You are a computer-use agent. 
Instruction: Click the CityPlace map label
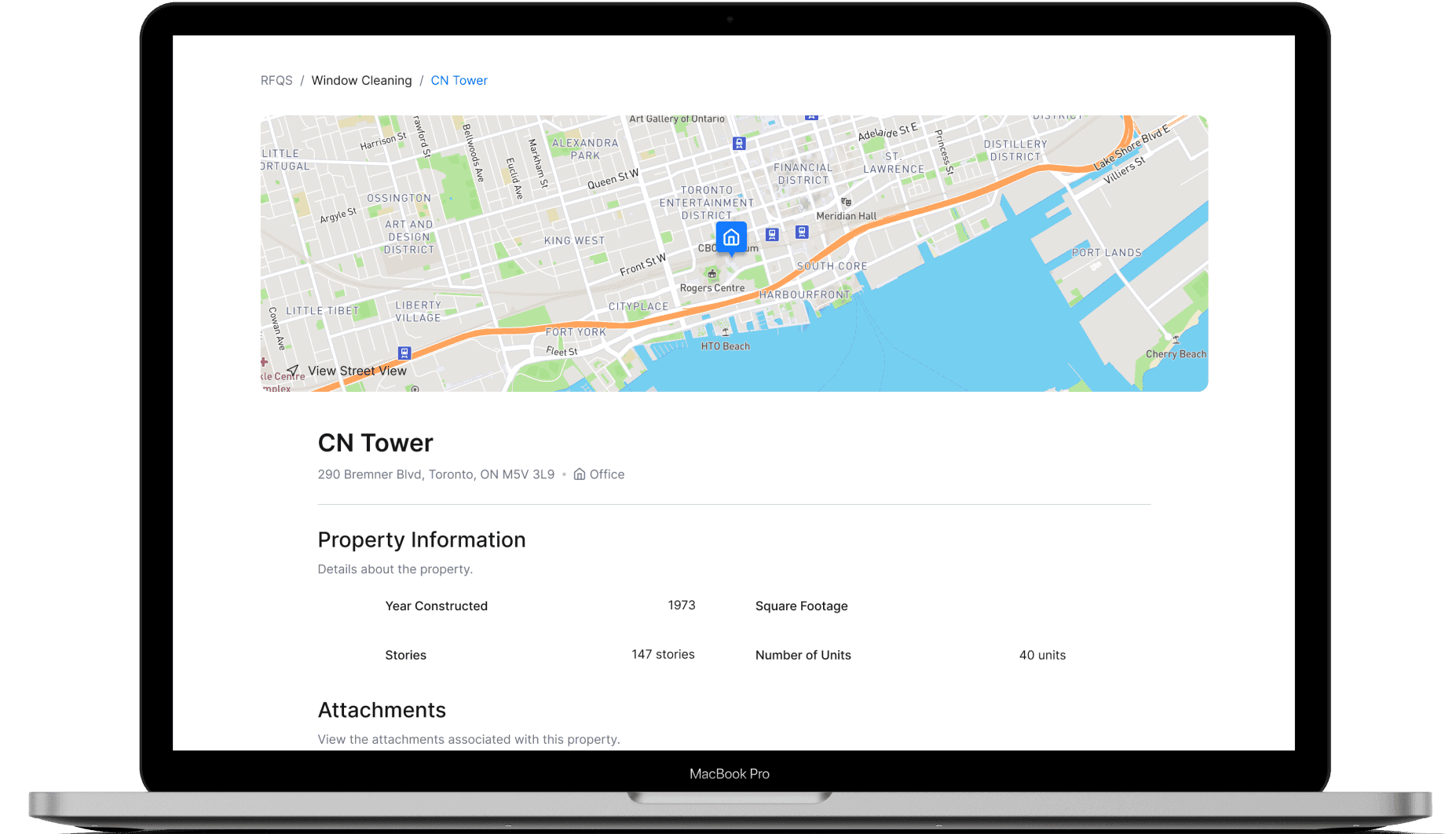click(638, 307)
